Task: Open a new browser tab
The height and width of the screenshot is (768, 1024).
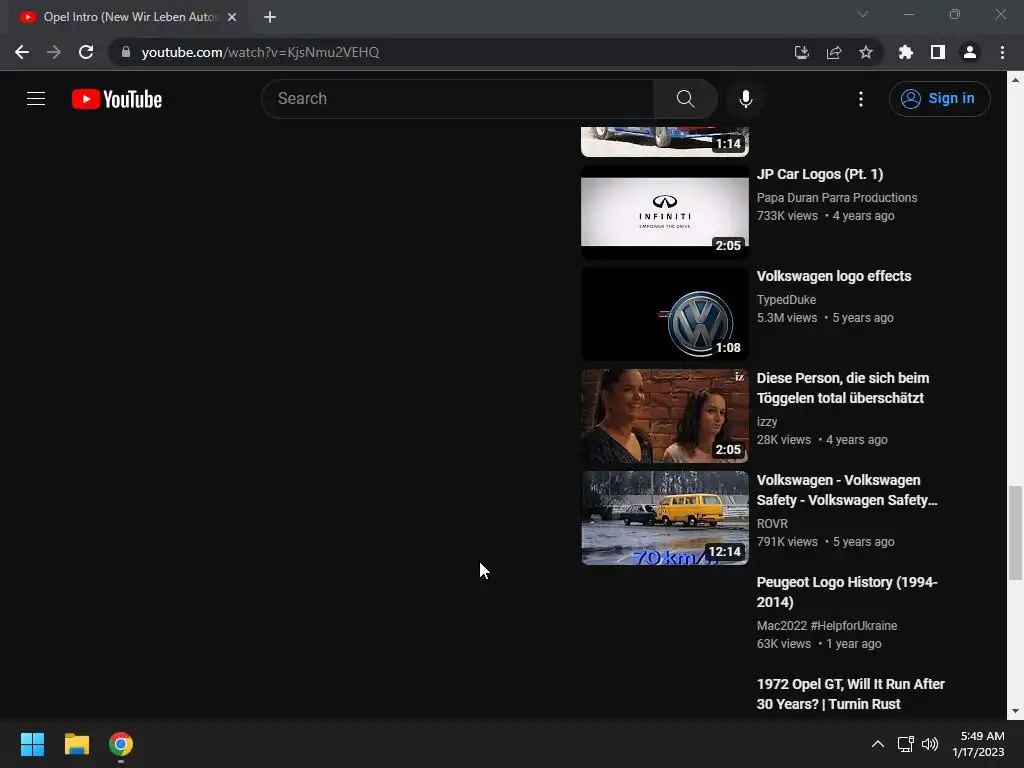Action: point(270,17)
